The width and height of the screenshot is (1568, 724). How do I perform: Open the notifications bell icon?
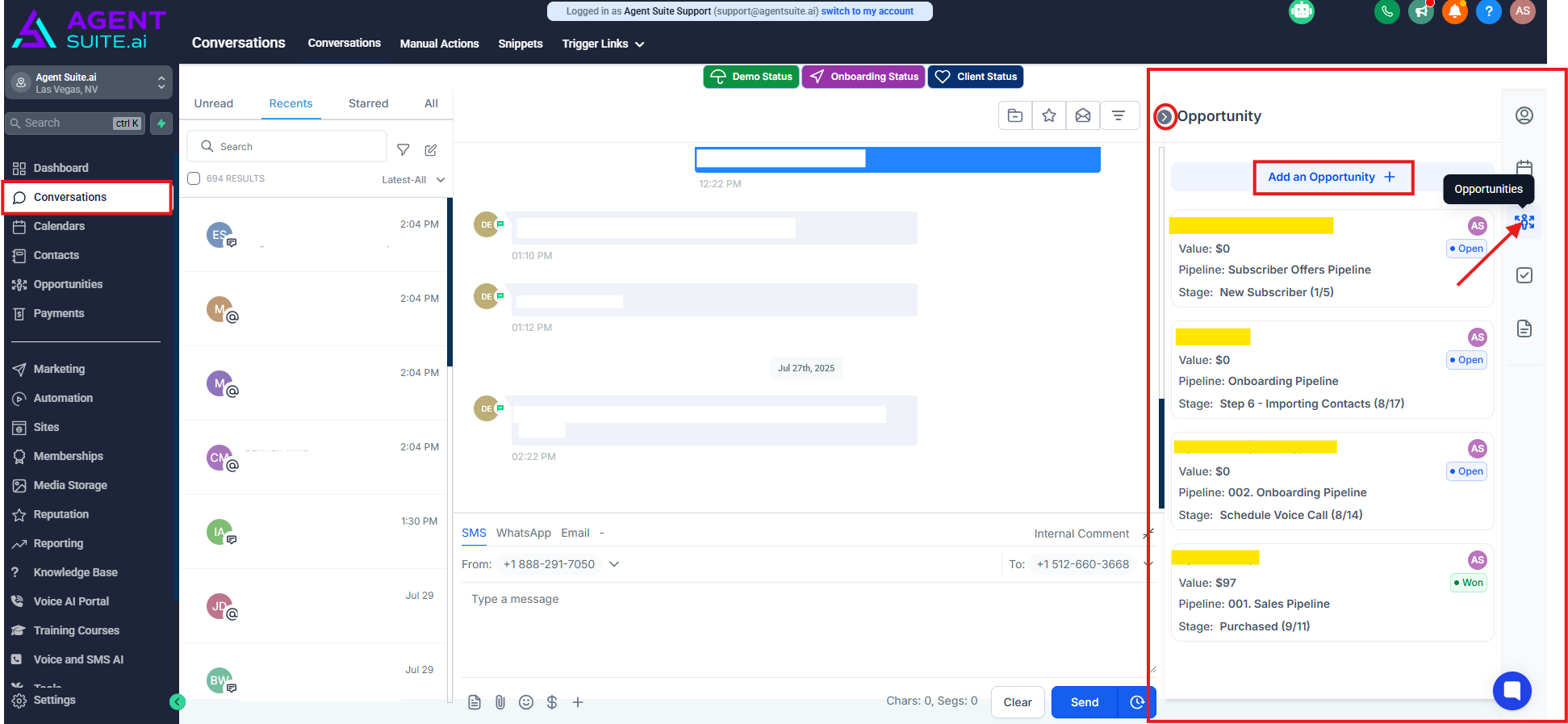pos(1455,11)
